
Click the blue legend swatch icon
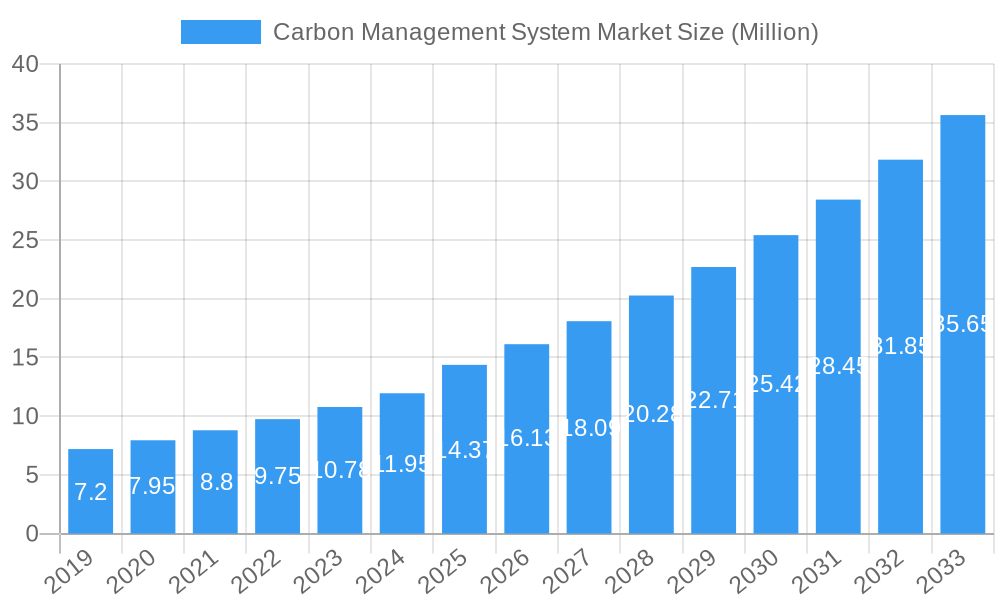point(222,31)
